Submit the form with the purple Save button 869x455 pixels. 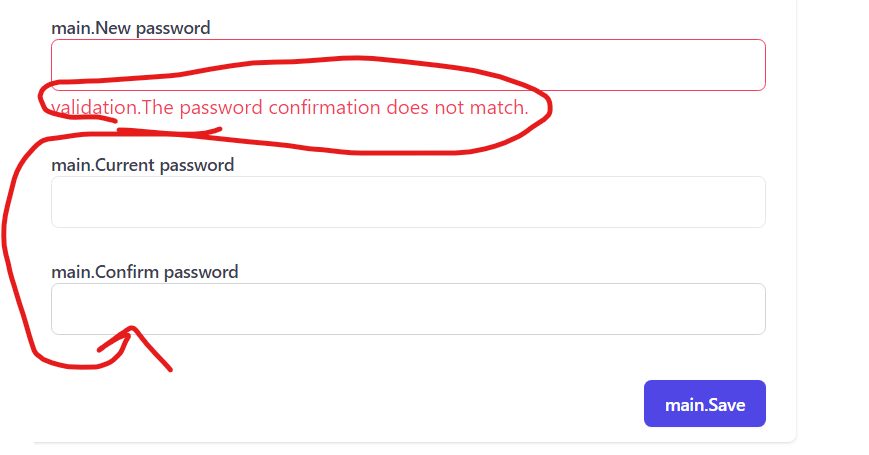point(705,404)
